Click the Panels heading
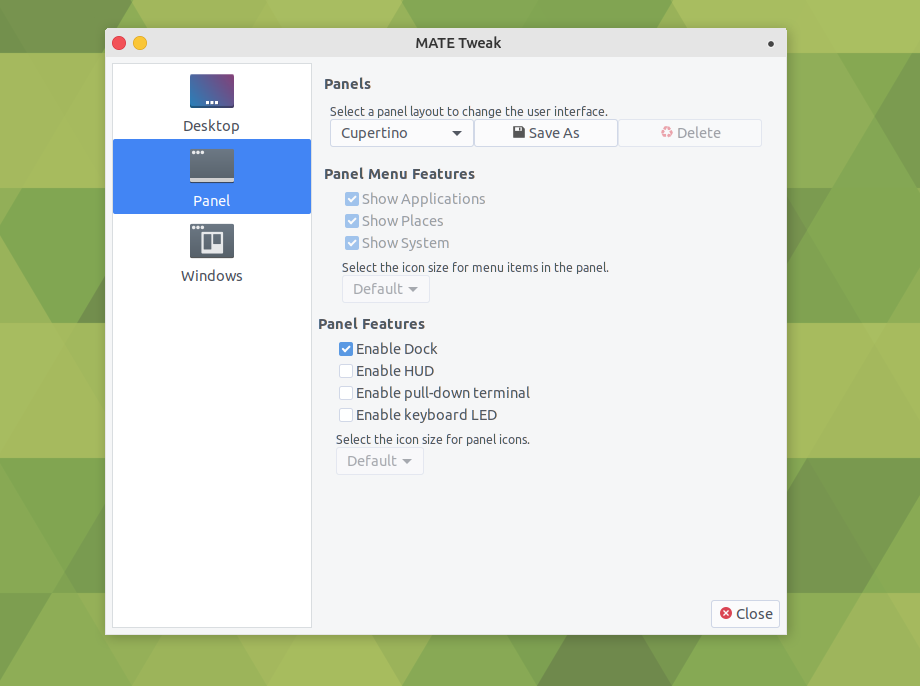 pyautogui.click(x=347, y=84)
